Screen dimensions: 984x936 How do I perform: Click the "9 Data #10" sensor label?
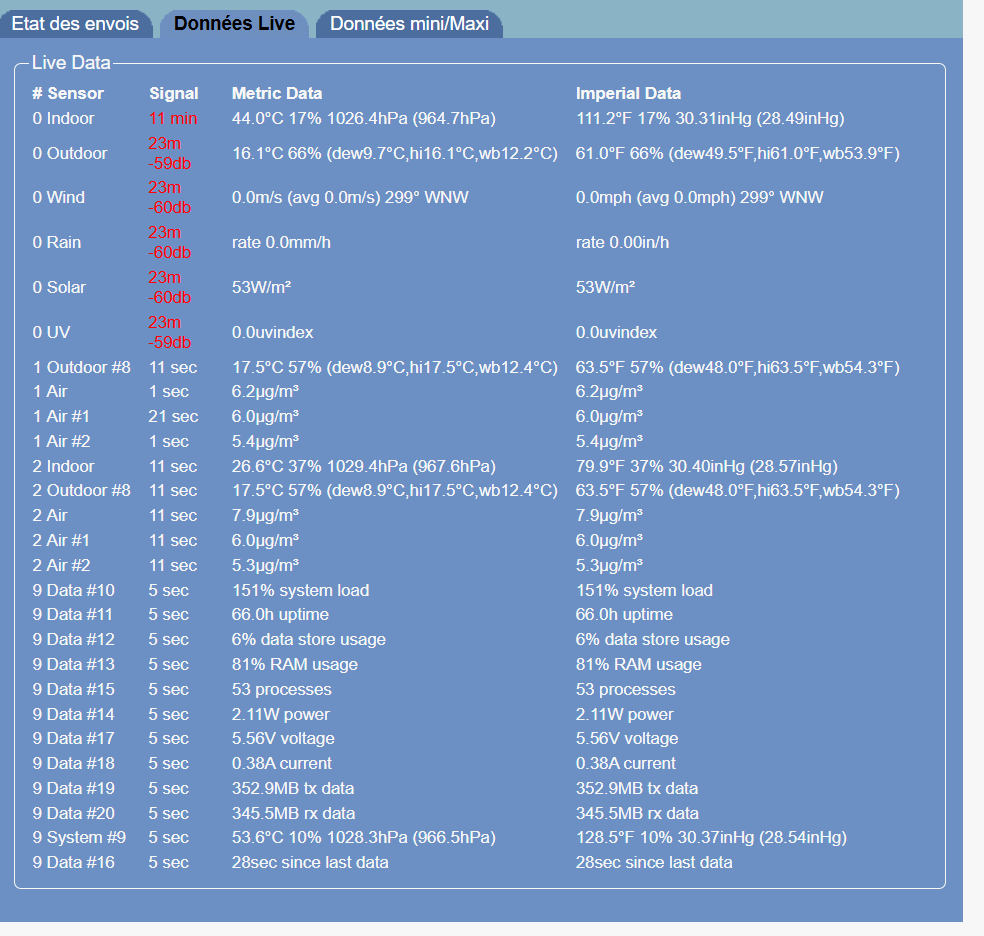pos(73,591)
